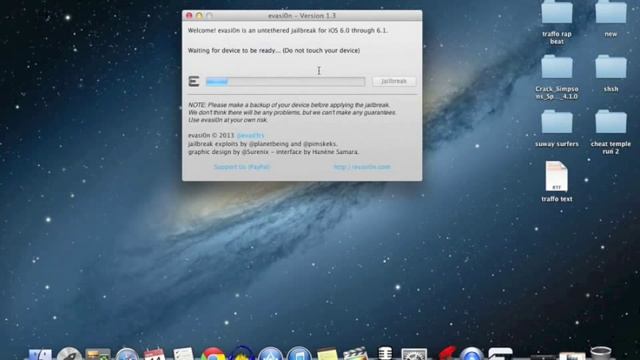Click the 'evasi0n © 2013' copyright text
The width and height of the screenshot is (640, 360).
(211, 136)
